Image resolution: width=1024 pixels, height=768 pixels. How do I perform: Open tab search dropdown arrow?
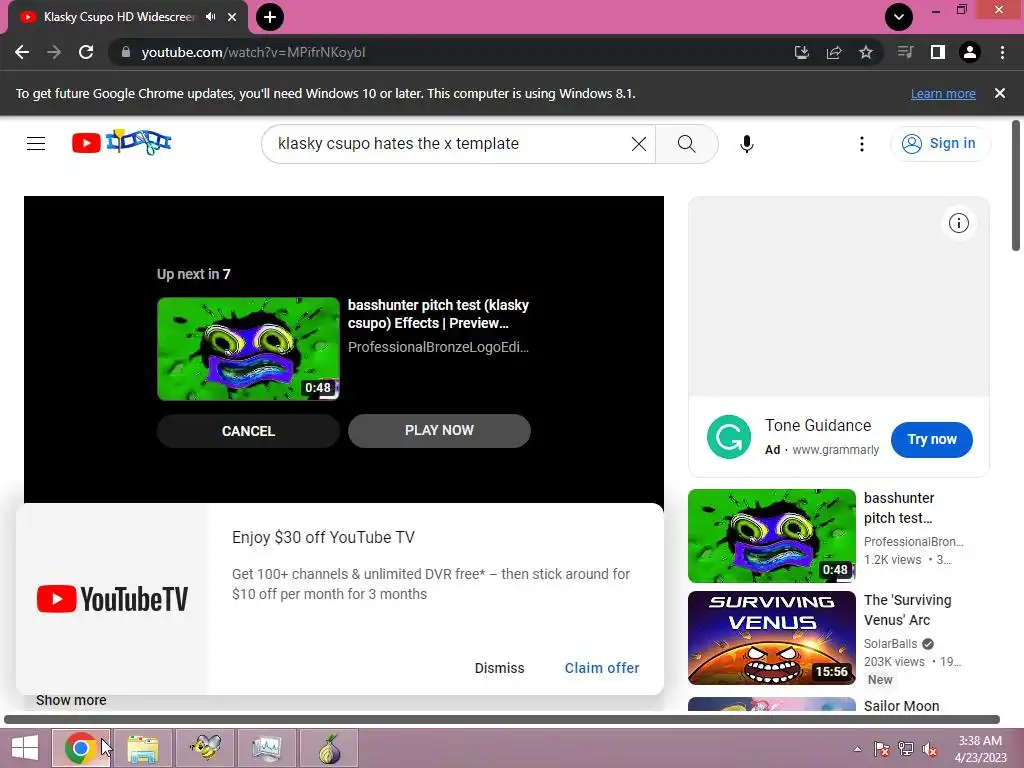click(899, 17)
